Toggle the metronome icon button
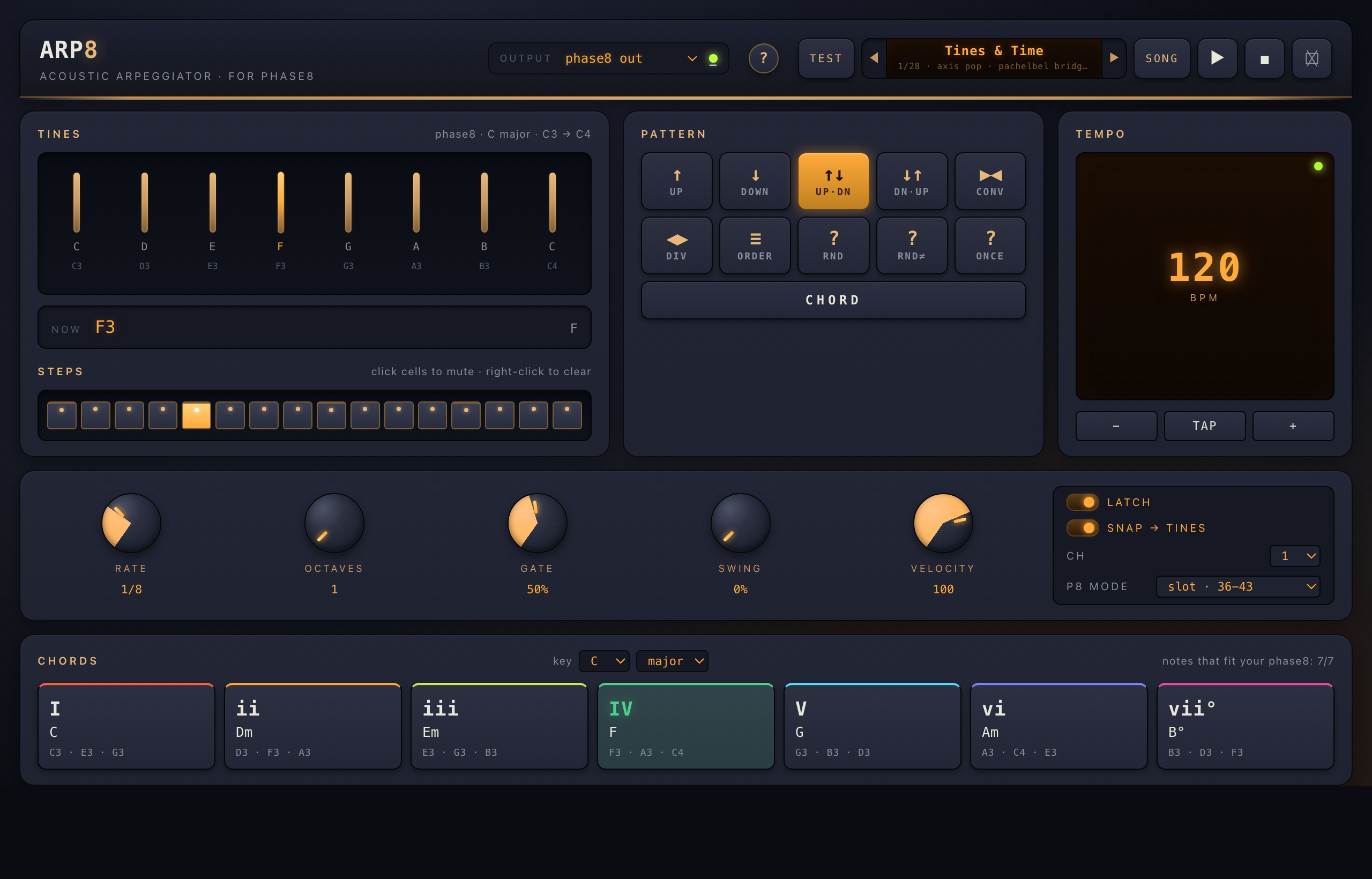The height and width of the screenshot is (879, 1372). point(1311,58)
